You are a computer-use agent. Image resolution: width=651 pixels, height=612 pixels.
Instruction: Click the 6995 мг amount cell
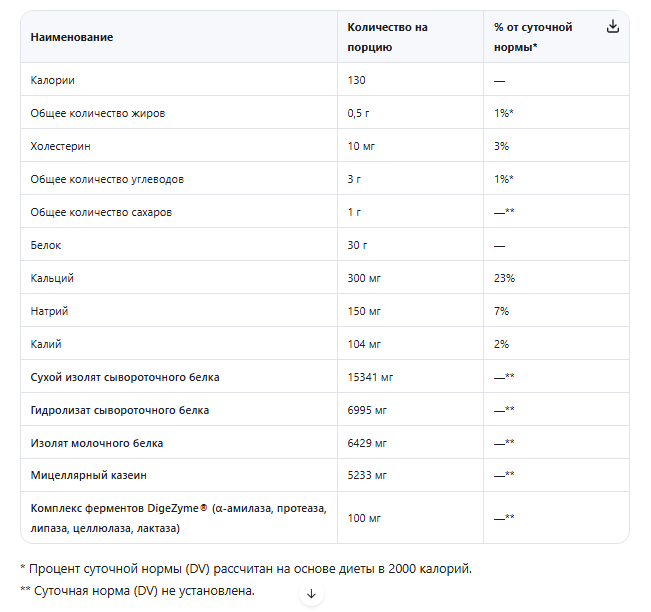[367, 410]
